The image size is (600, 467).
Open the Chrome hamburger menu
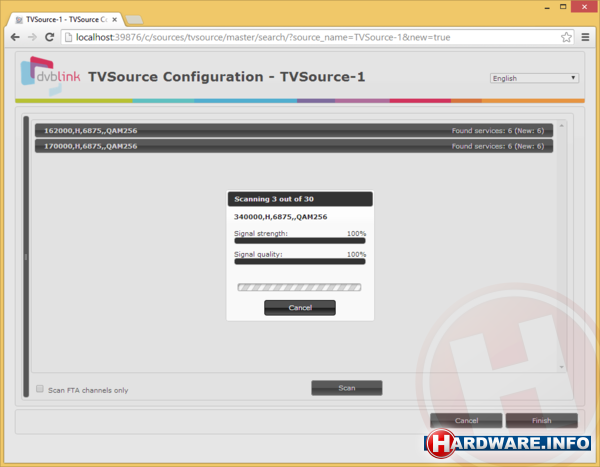coord(585,37)
